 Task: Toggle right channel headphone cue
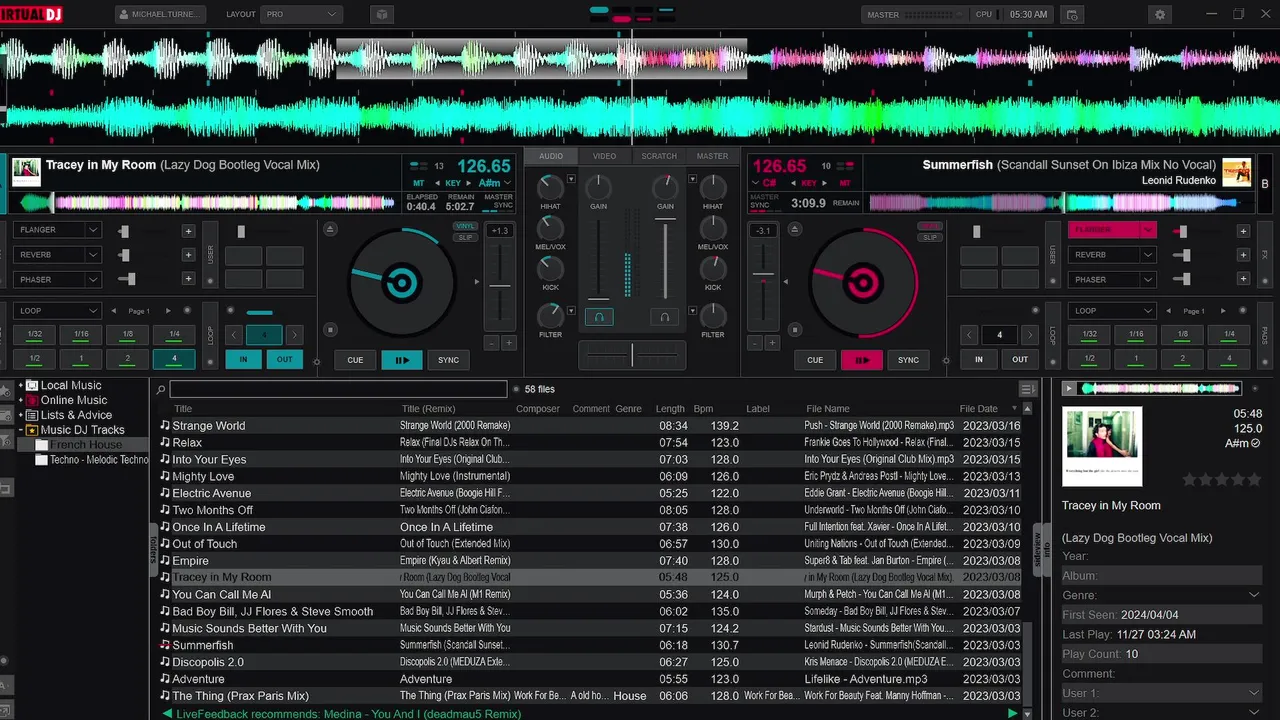tap(663, 317)
